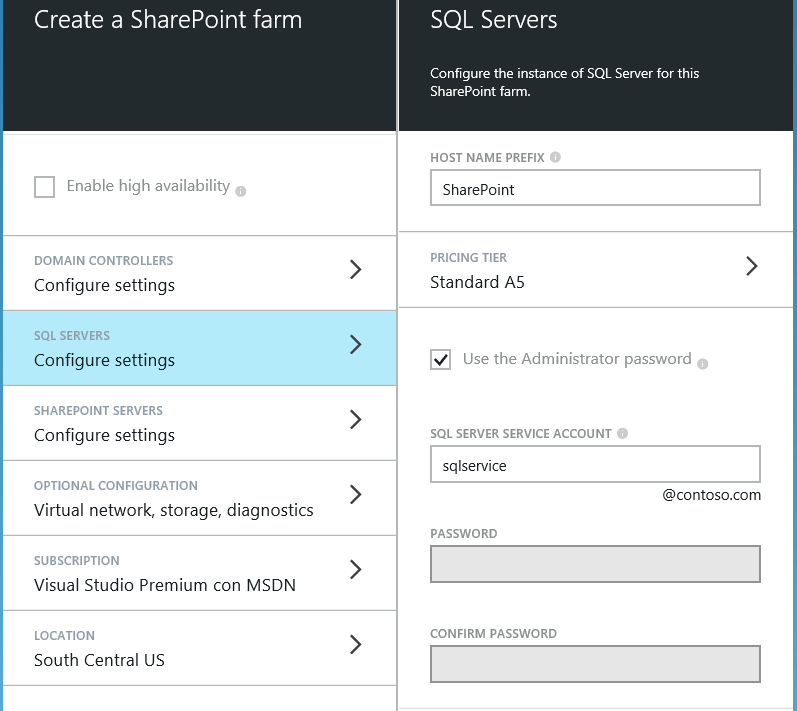Open Subscription chevron arrow
The width and height of the screenshot is (797, 711).
(x=355, y=570)
